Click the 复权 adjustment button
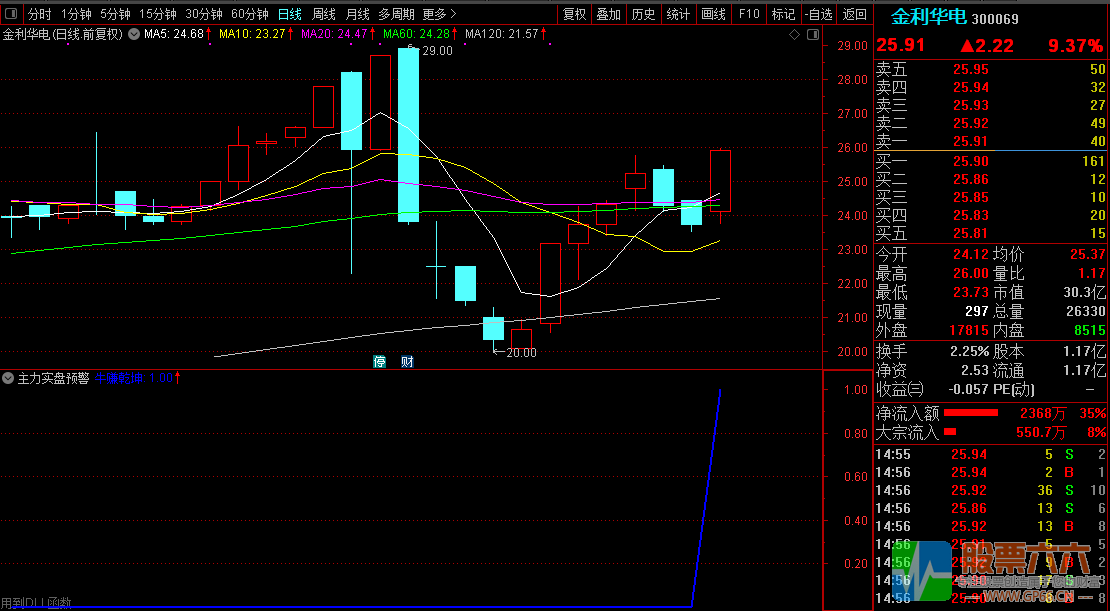 coord(574,14)
